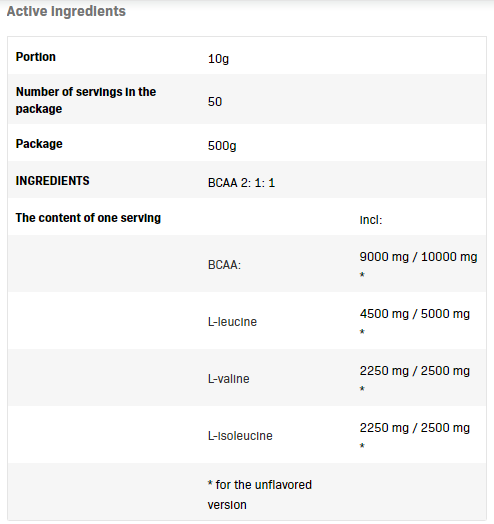
Task: Select The content of one serving label
Action: [x=88, y=218]
